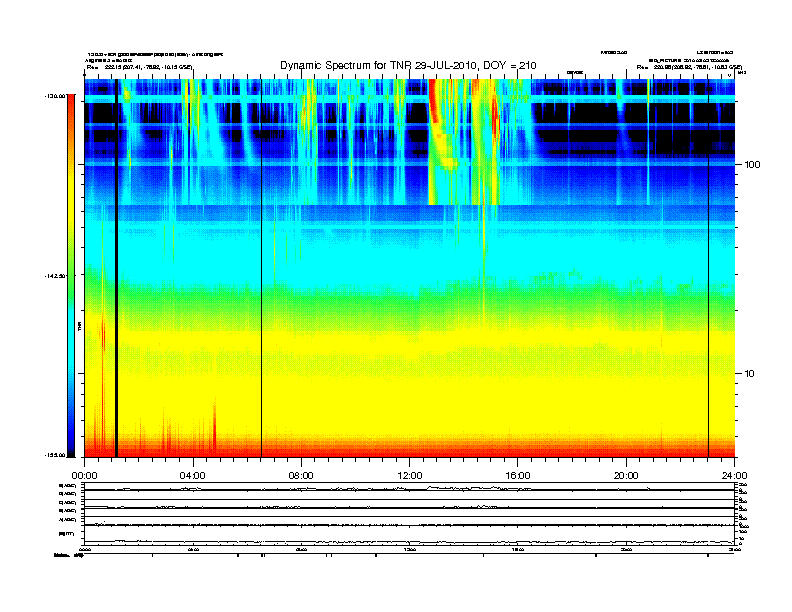This screenshot has width=792, height=612.
Task: Click the -142.50 color scale label
Action: tap(55, 276)
